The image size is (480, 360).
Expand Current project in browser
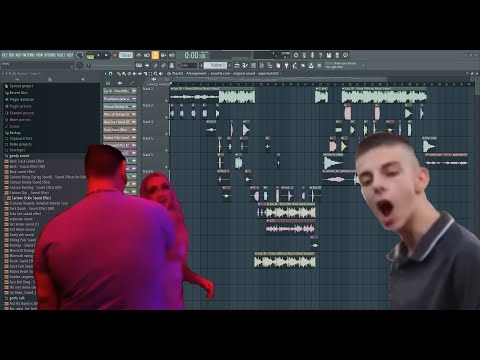coord(19,86)
